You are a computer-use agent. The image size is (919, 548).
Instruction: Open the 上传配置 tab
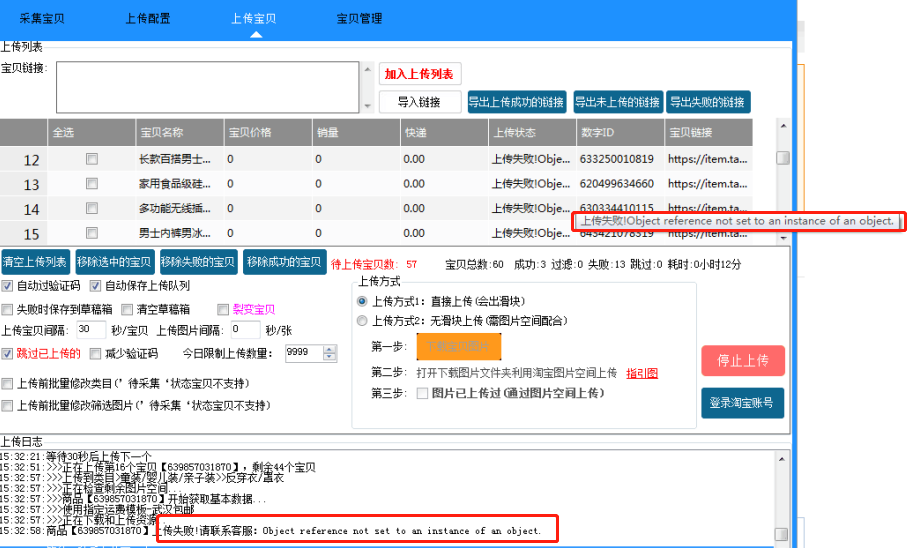148,19
